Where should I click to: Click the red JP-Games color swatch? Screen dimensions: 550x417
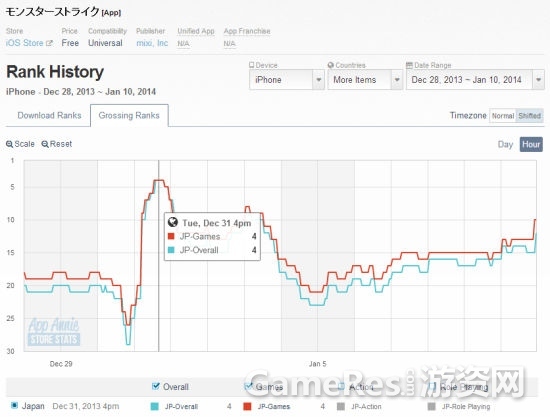pos(247,406)
